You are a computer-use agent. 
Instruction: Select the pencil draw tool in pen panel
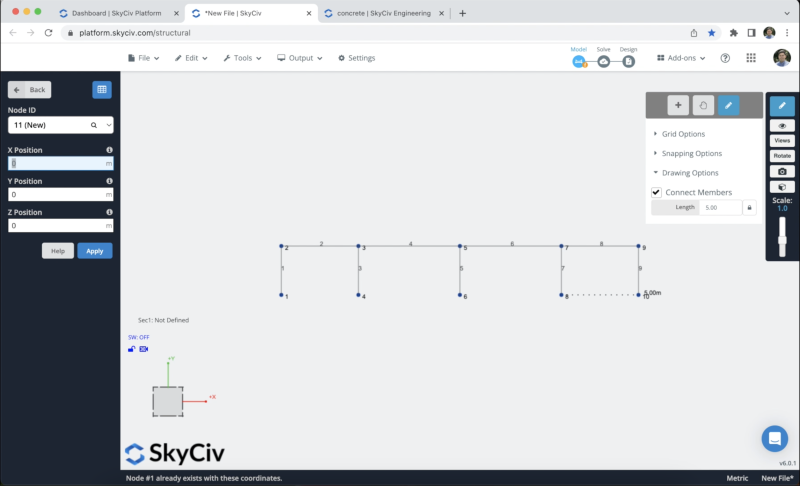pos(729,105)
